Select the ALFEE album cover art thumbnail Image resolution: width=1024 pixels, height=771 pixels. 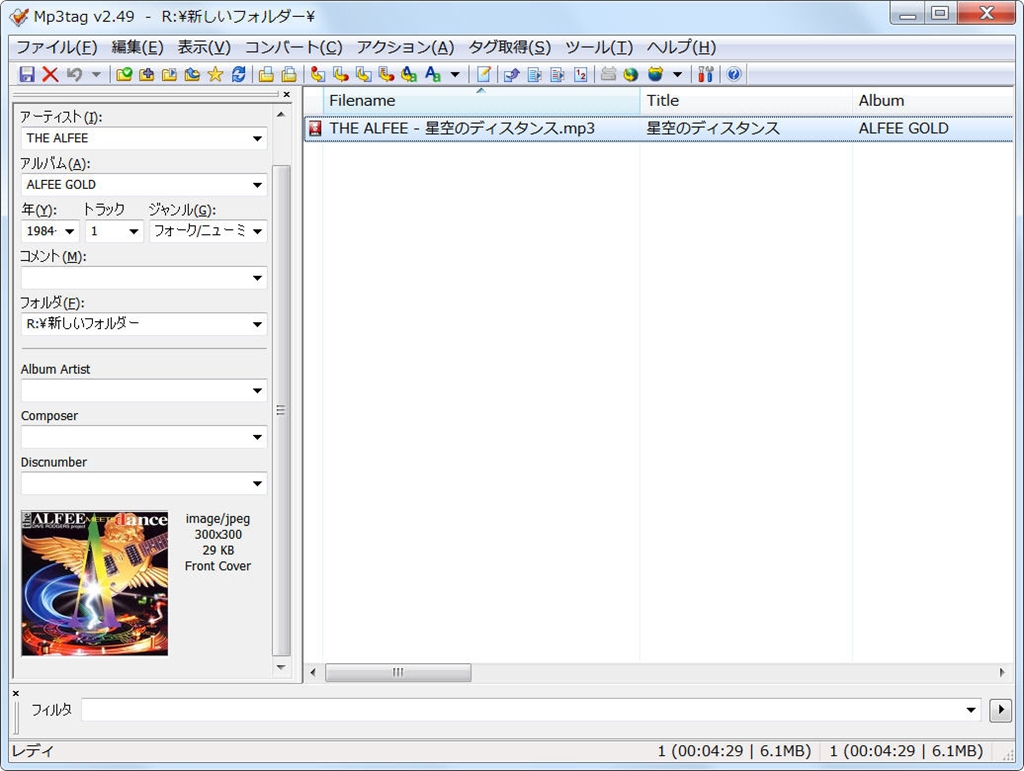click(94, 582)
